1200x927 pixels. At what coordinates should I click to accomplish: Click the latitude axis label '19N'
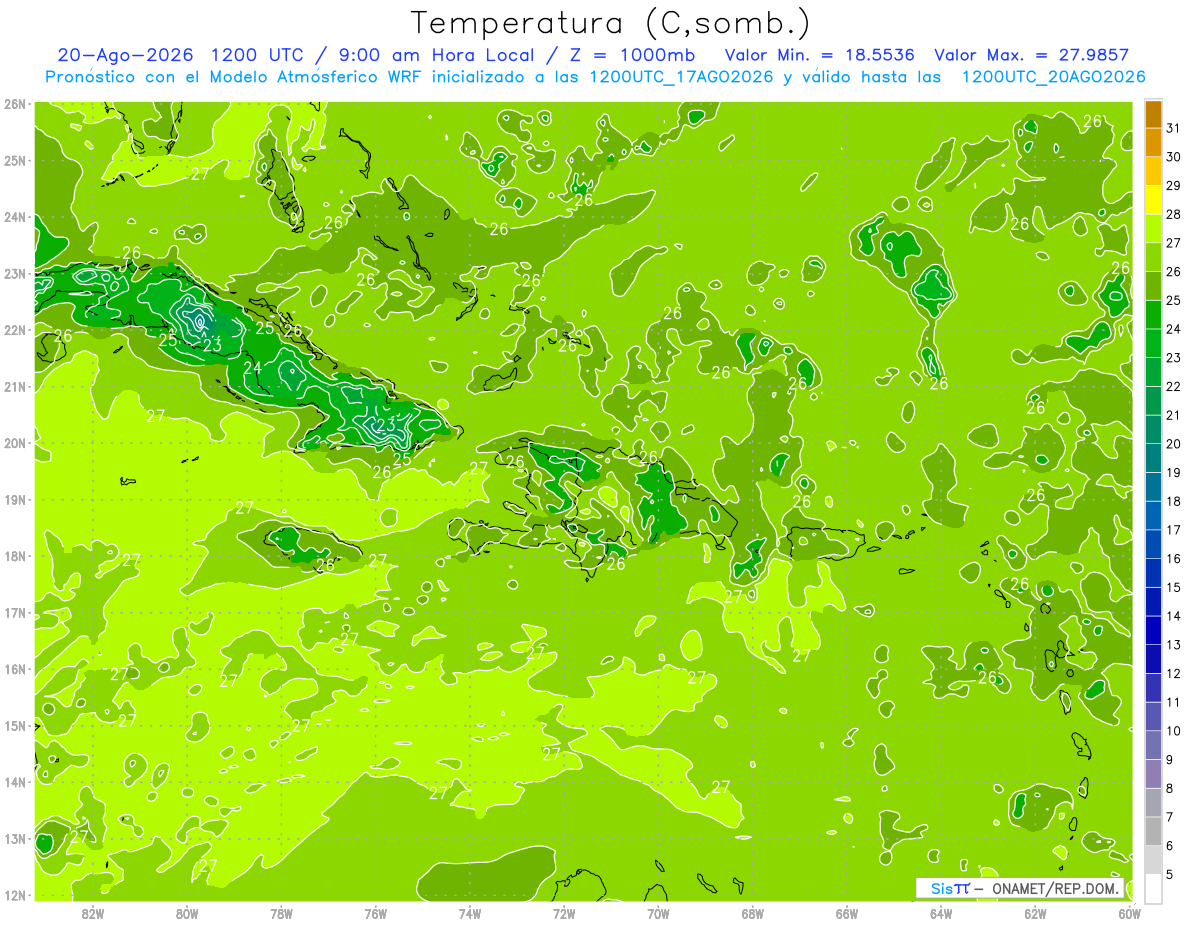[x=15, y=499]
